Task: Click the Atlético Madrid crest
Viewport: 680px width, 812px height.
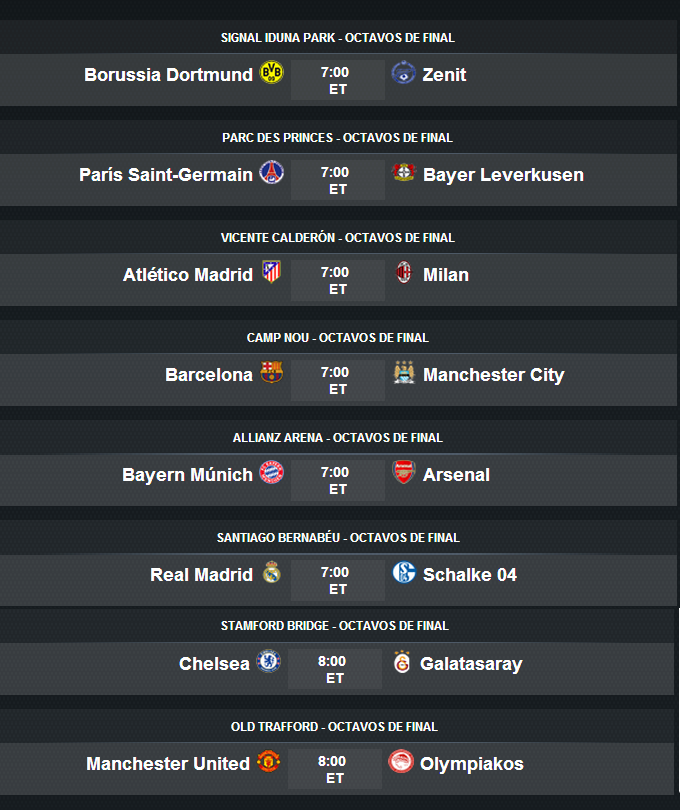Action: pyautogui.click(x=271, y=272)
